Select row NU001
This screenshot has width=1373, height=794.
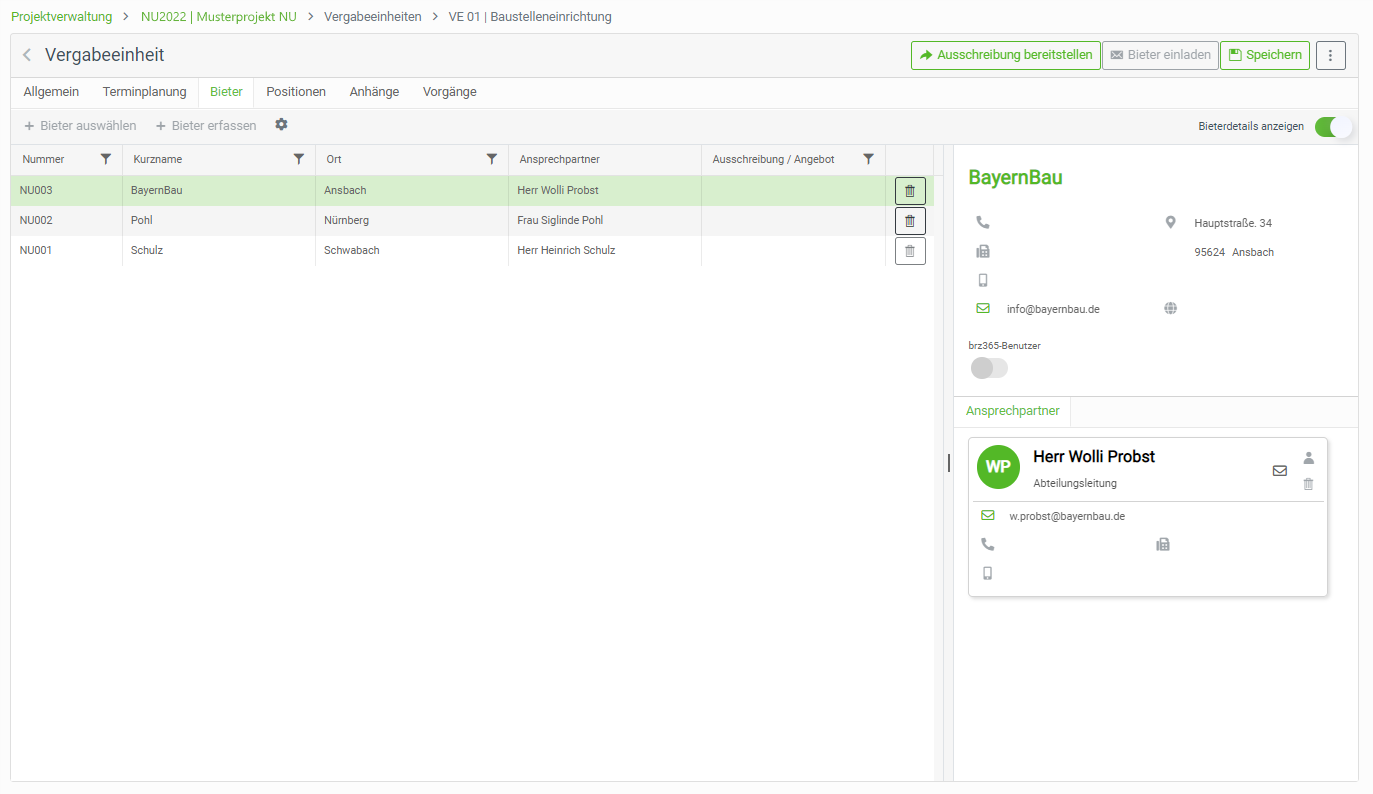[472, 250]
